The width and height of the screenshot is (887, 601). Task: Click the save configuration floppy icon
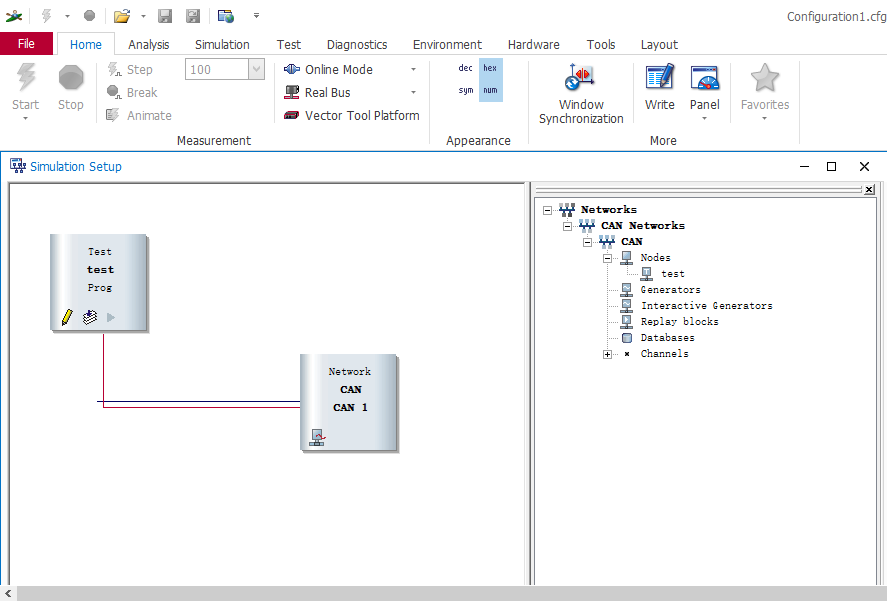165,16
